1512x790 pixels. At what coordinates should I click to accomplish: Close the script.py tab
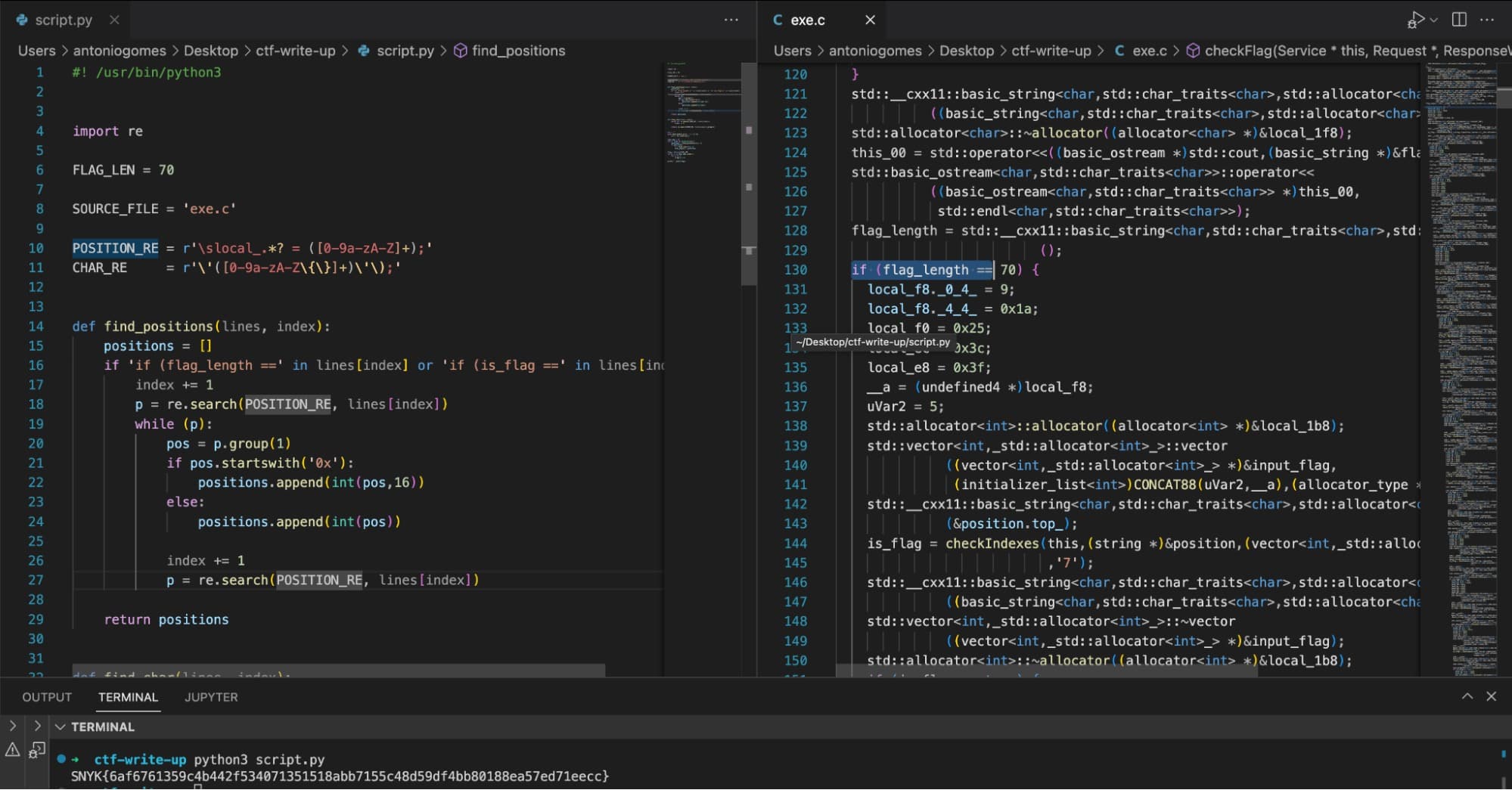pos(113,20)
